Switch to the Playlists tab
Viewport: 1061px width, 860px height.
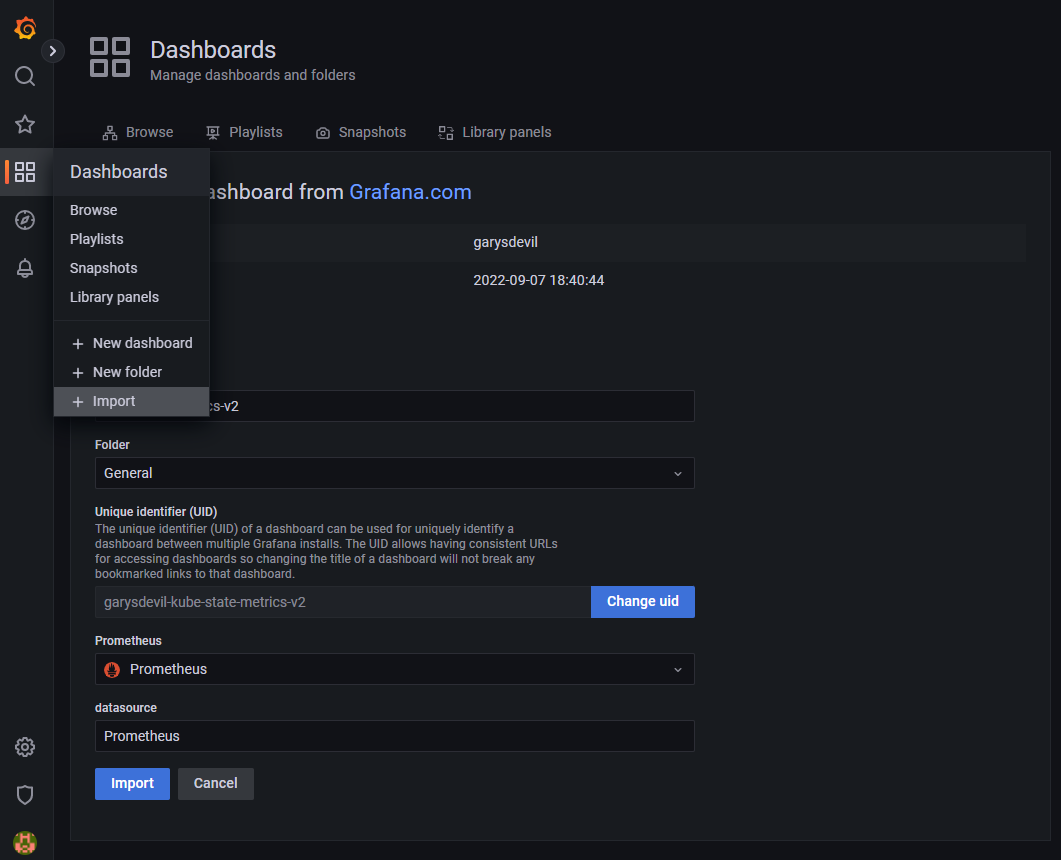[244, 133]
